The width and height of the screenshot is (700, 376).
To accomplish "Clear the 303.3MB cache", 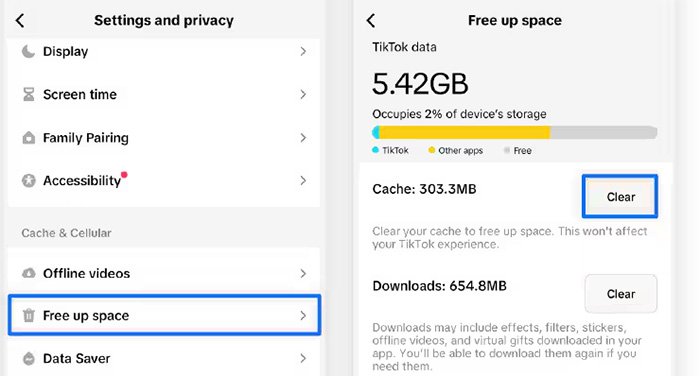I will coord(620,196).
